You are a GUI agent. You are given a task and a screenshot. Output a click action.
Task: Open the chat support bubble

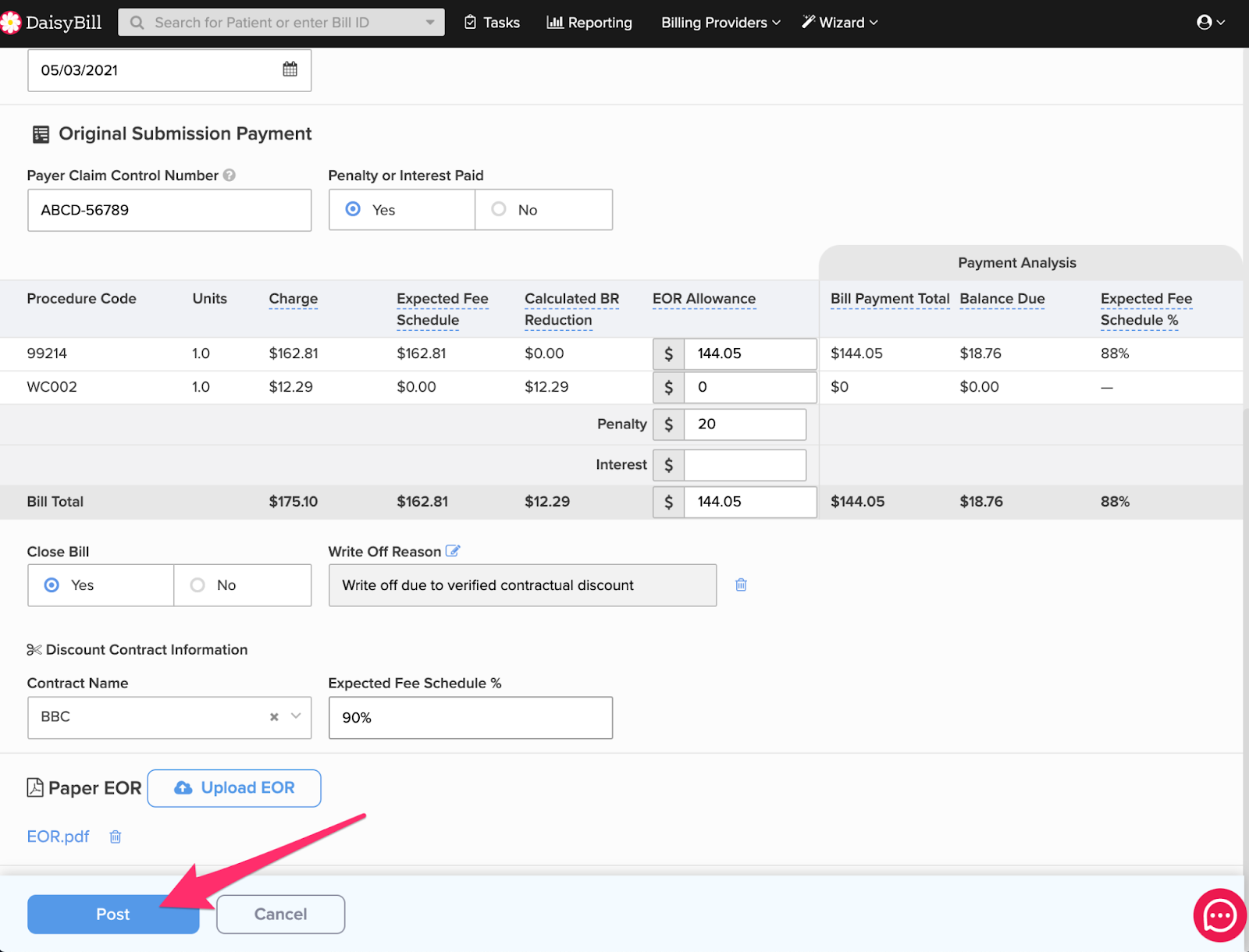click(x=1219, y=915)
